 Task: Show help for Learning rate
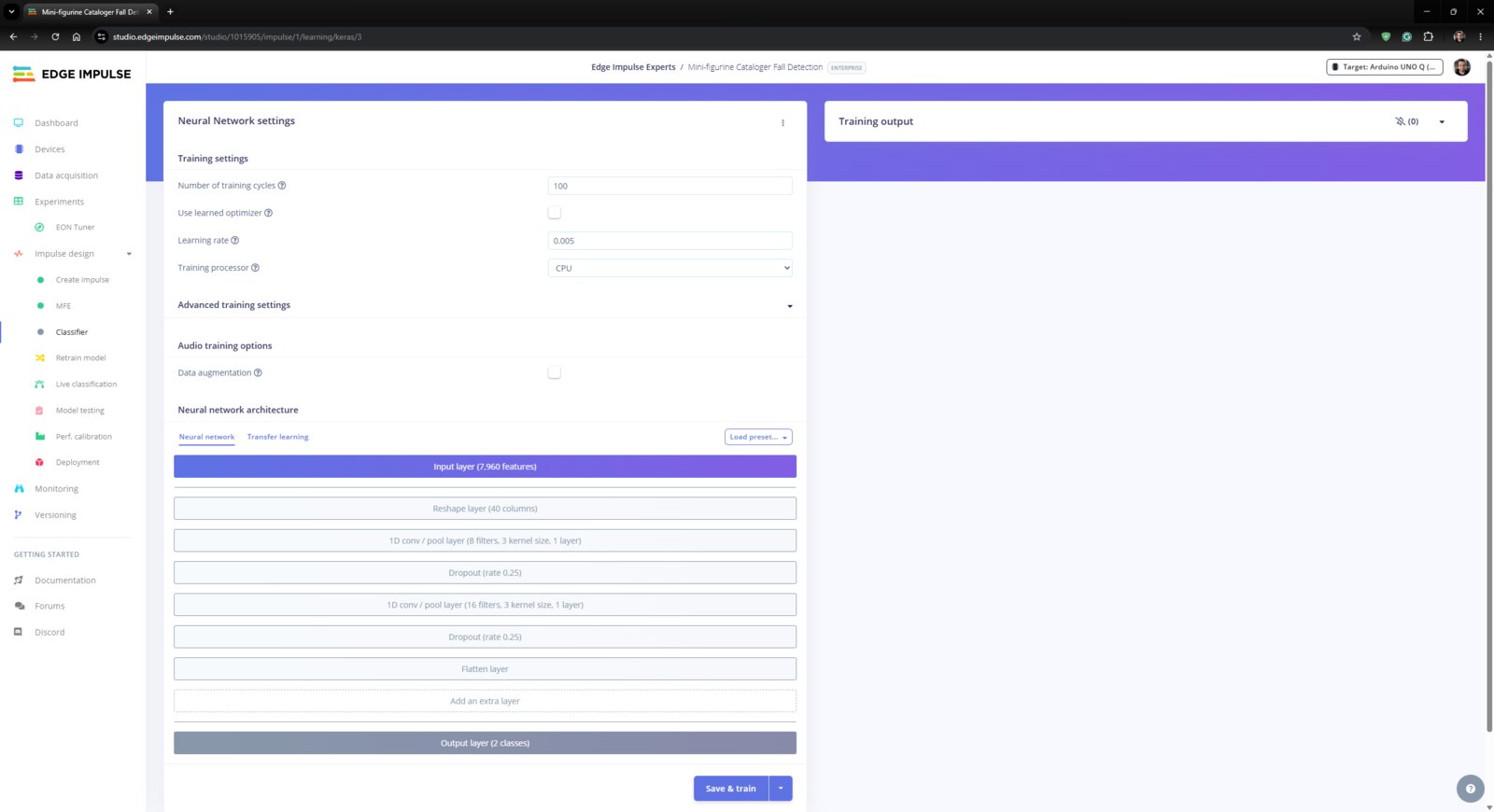tap(234, 240)
